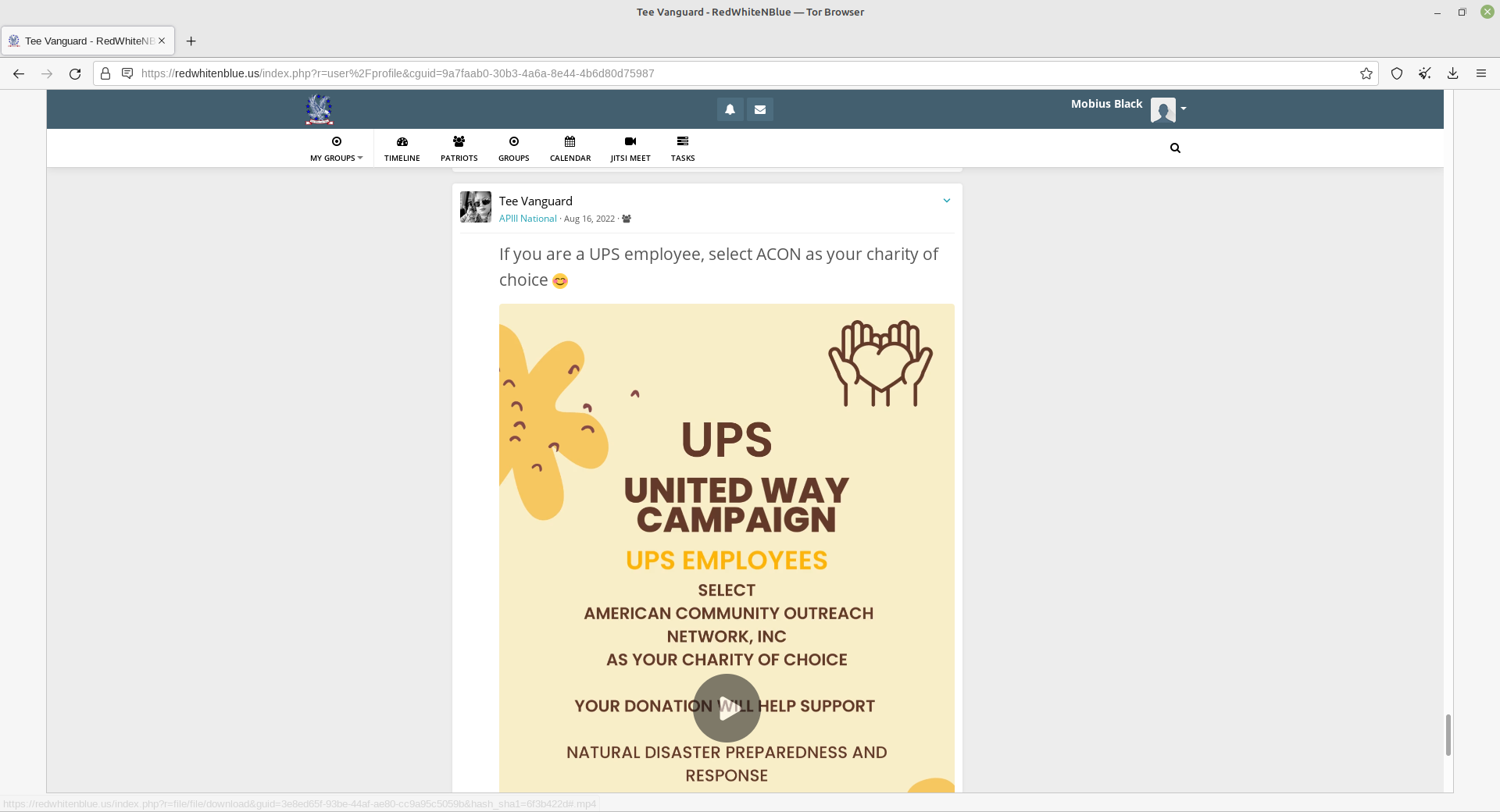This screenshot has width=1500, height=812.
Task: Launch Jitsi Meet
Action: pos(630,148)
